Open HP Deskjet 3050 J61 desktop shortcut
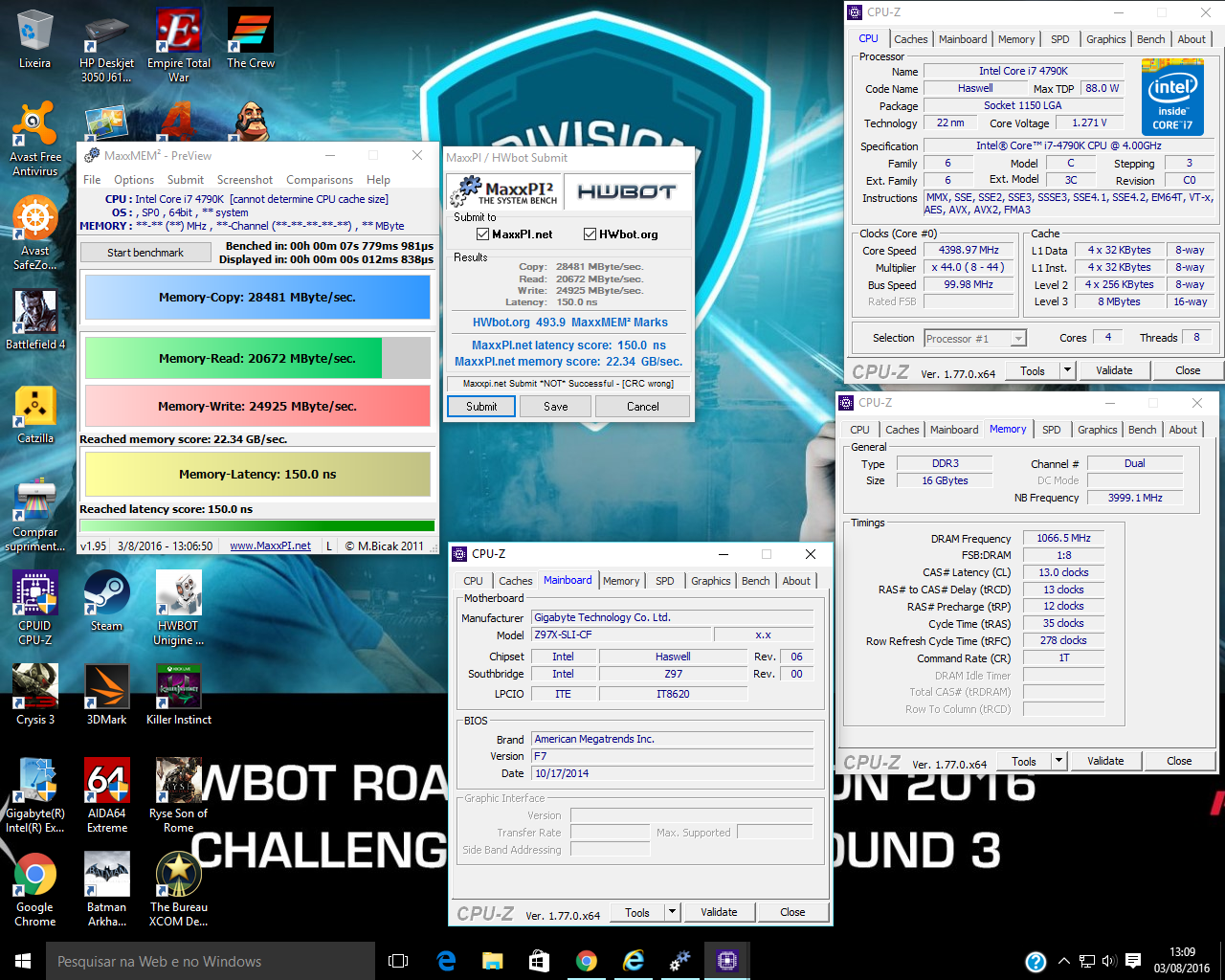Image resolution: width=1225 pixels, height=980 pixels. 107,46
